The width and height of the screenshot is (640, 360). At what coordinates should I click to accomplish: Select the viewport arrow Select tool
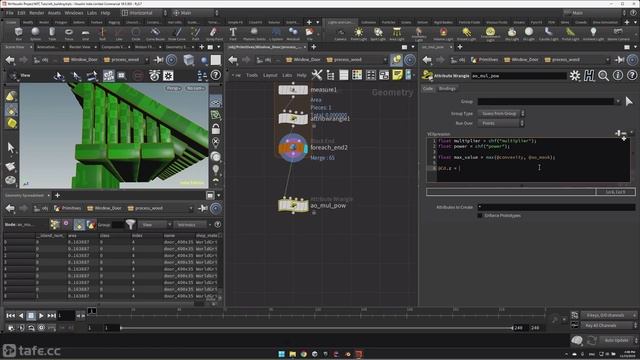click(11, 147)
